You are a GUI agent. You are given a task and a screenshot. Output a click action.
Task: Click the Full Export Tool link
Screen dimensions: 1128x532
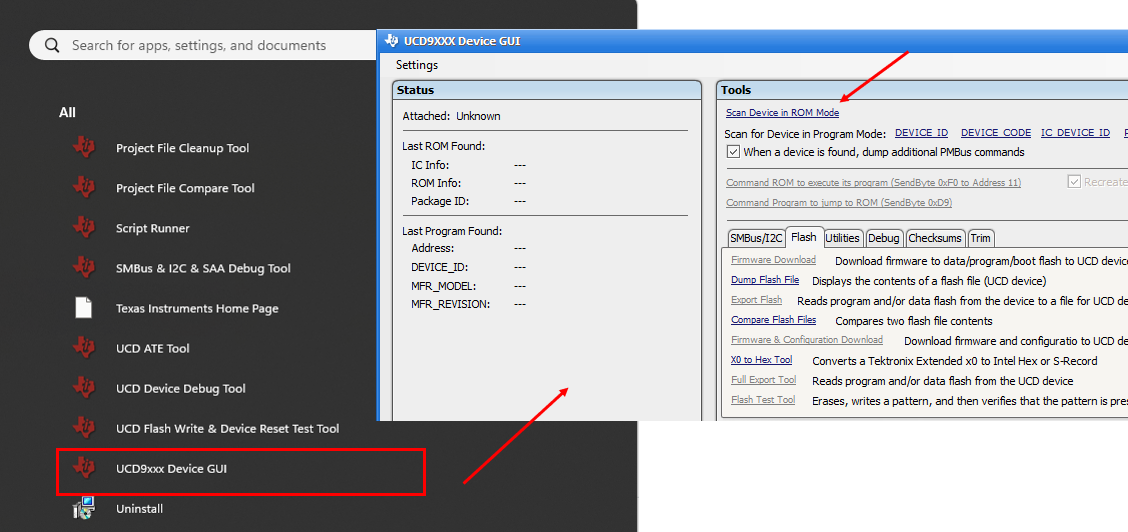(763, 380)
